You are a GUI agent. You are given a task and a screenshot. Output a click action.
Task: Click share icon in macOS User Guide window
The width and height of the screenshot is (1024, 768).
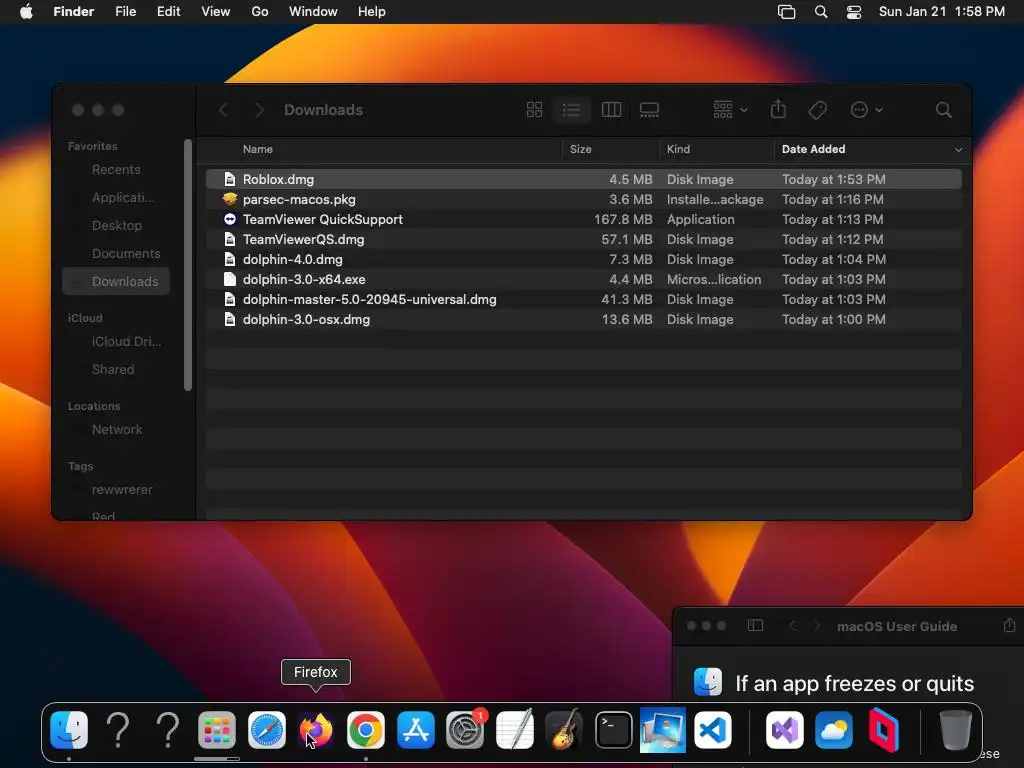[x=1009, y=625]
